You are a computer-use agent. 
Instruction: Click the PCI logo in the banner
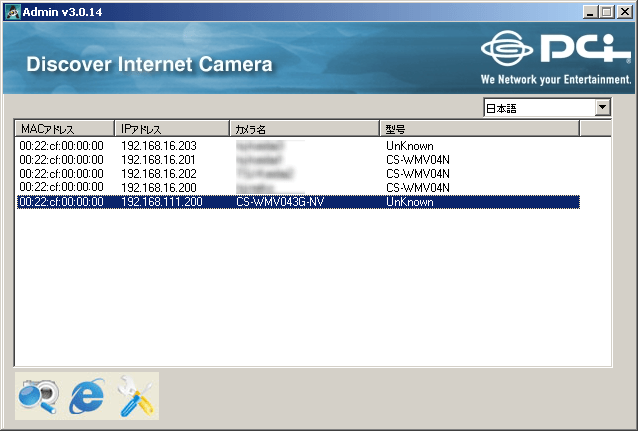click(x=553, y=50)
